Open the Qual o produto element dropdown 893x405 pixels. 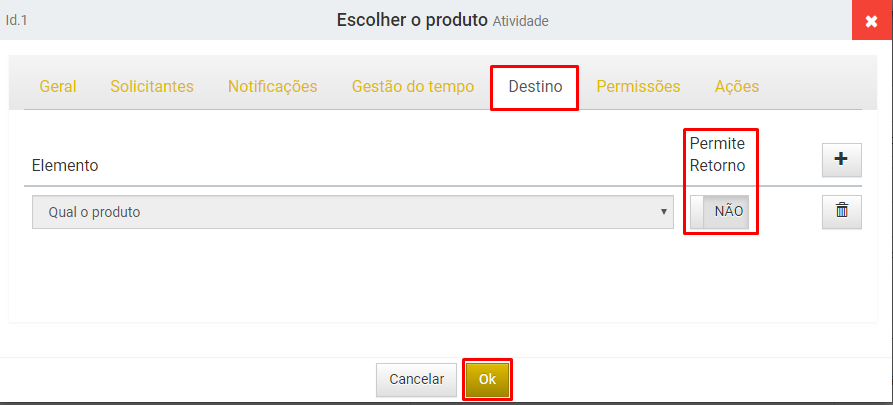353,212
